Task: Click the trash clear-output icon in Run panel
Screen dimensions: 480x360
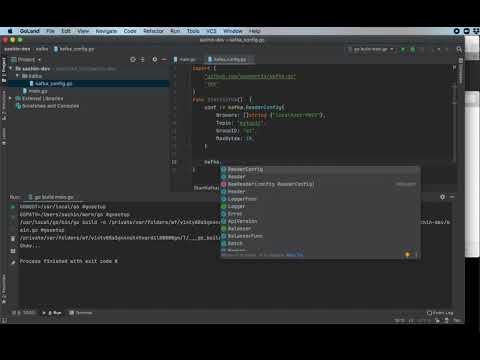Action: tap(13, 238)
